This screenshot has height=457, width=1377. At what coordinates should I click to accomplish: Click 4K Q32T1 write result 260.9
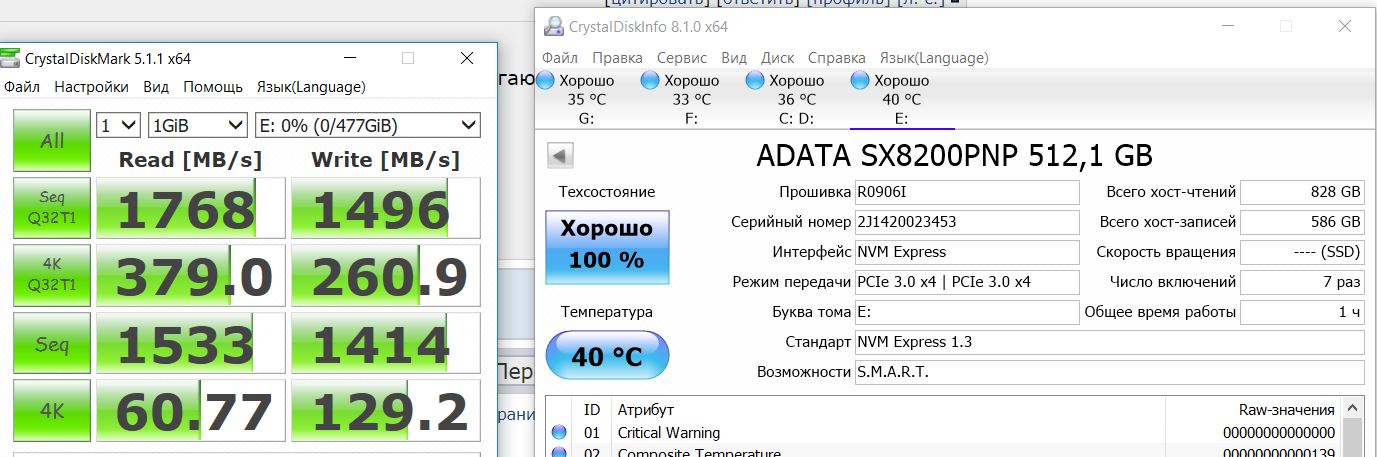[385, 276]
